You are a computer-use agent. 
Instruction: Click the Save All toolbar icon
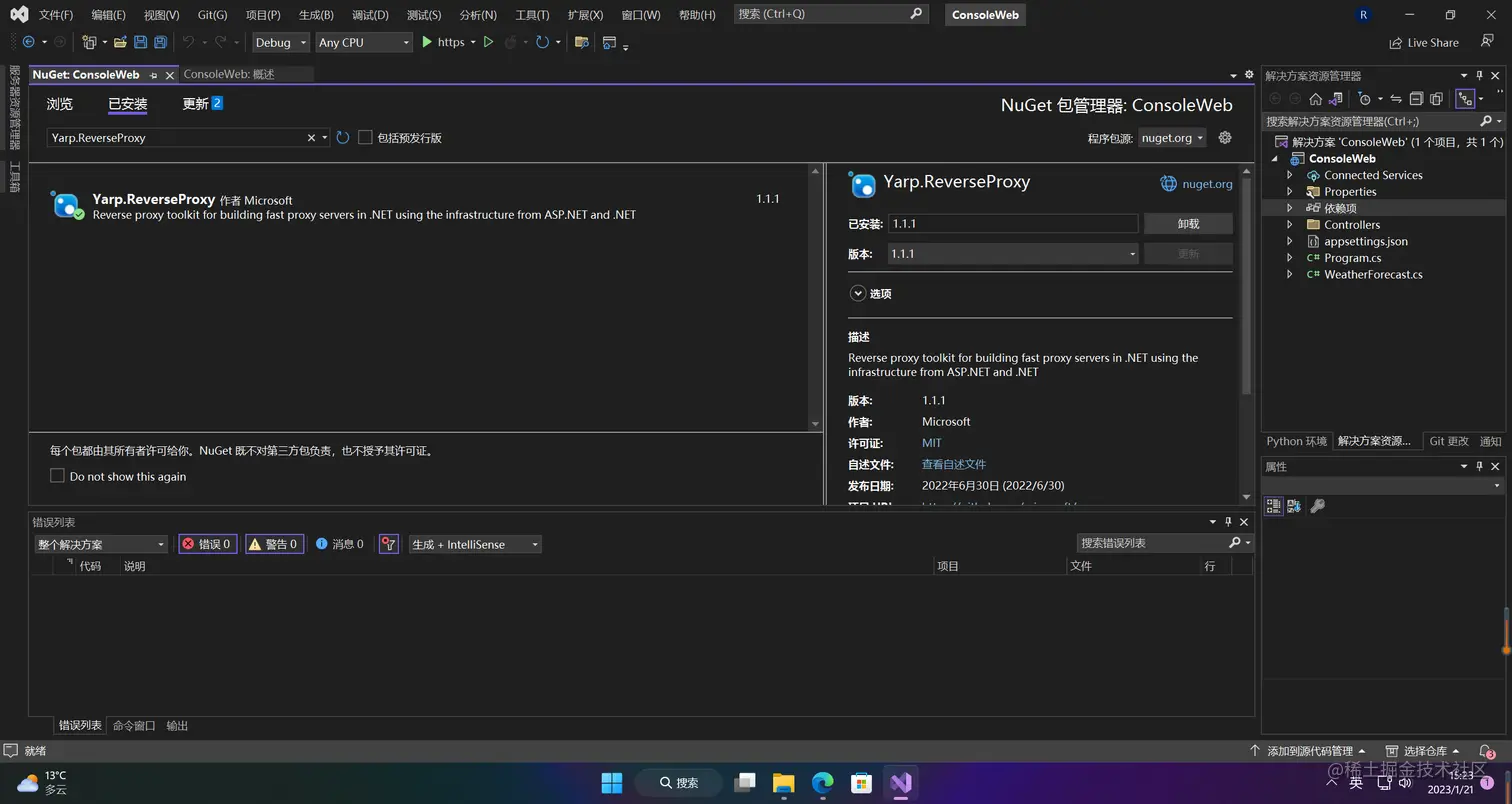pos(159,42)
